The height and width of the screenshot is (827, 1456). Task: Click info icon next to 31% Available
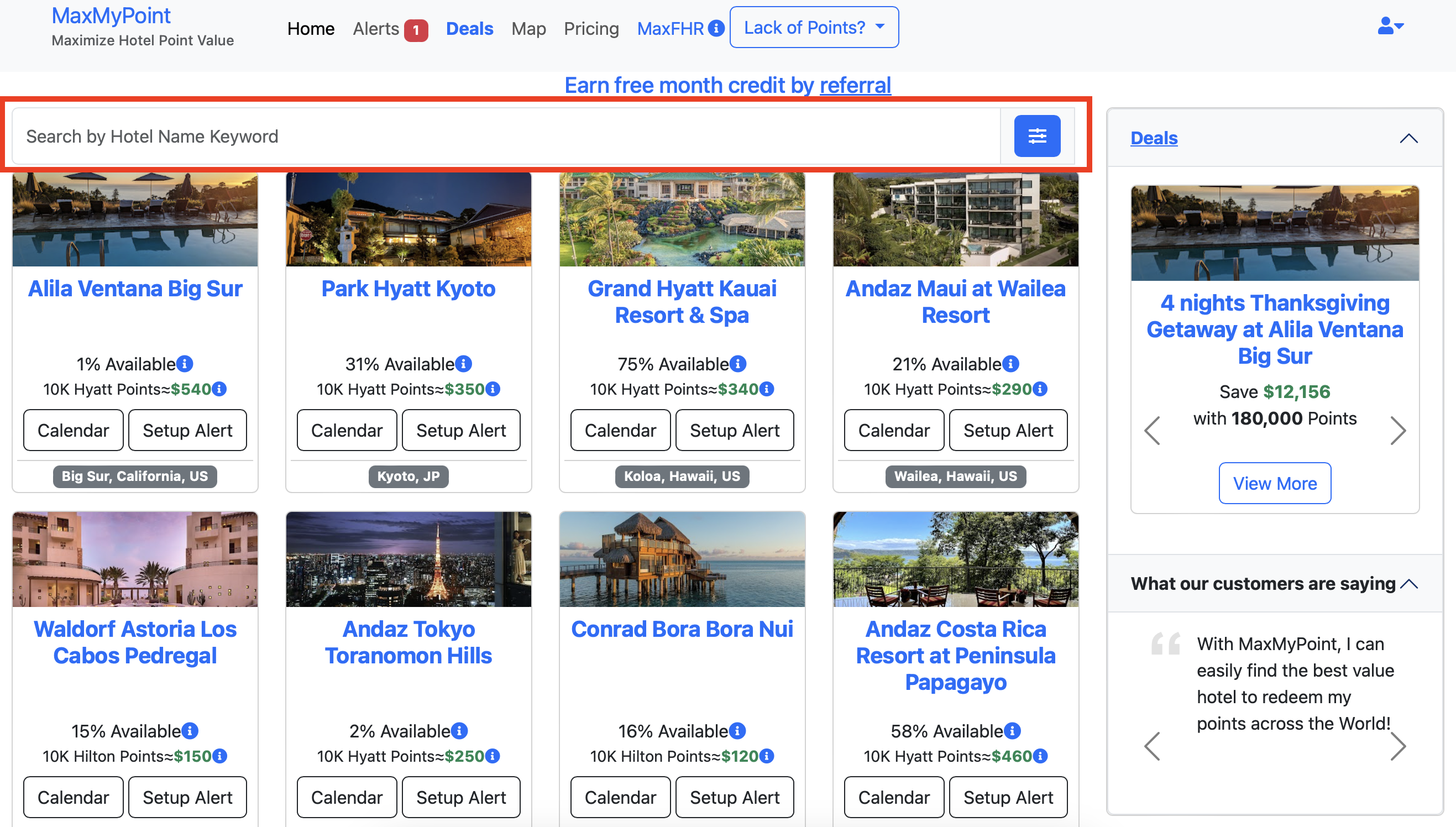(x=464, y=364)
